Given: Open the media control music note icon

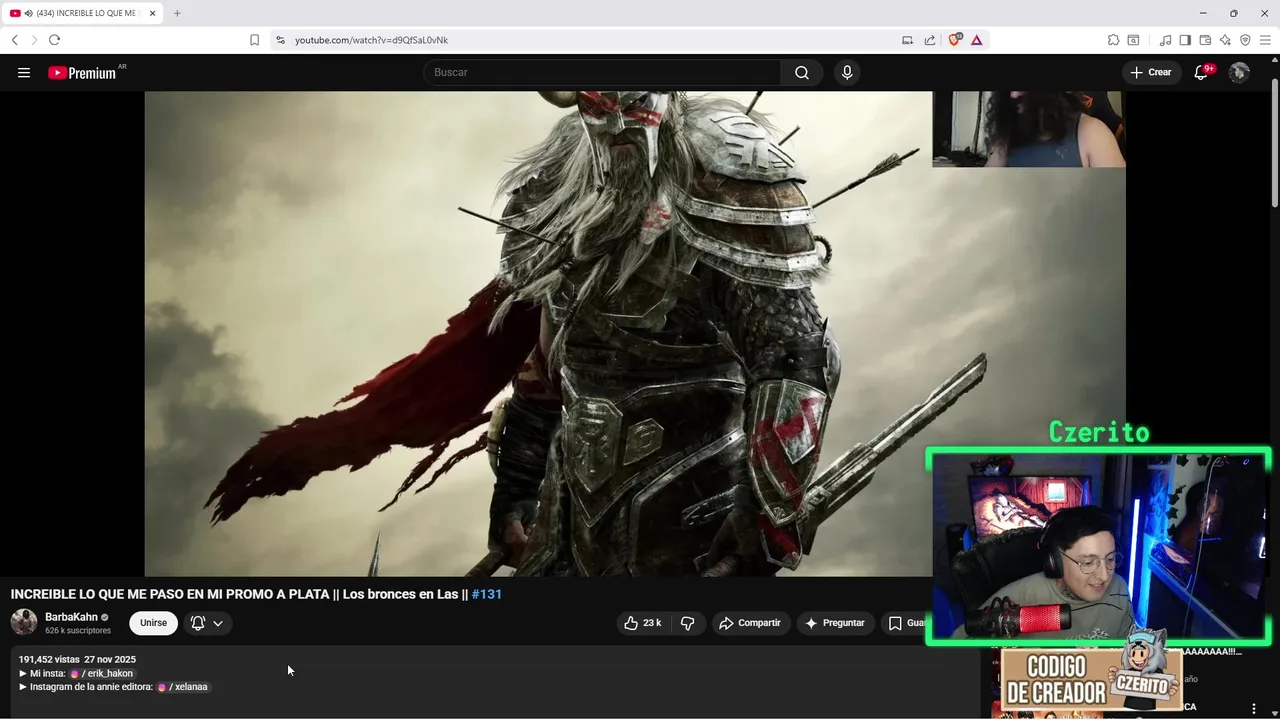Looking at the screenshot, I should [x=1165, y=40].
